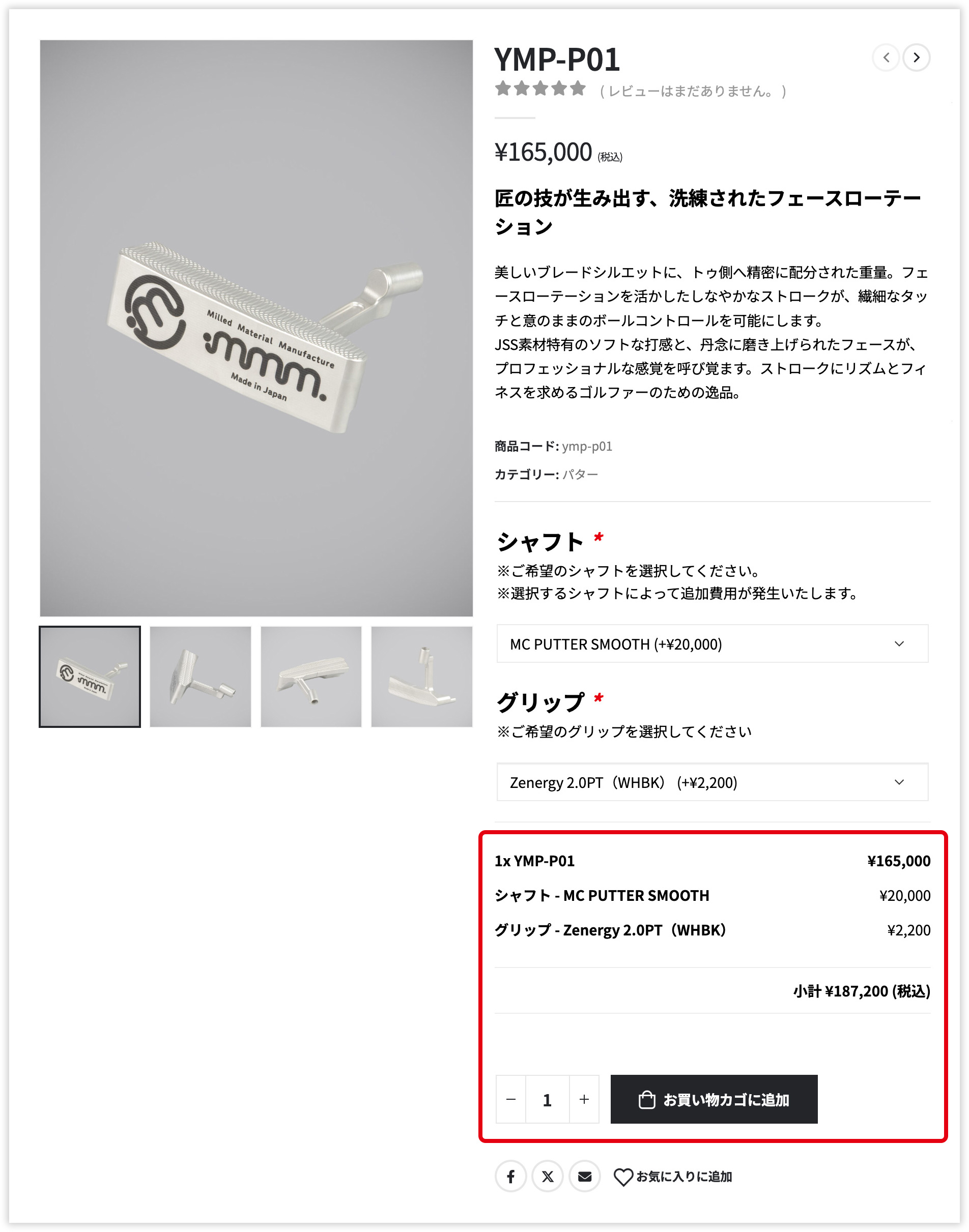Viewport: 969px width, 1232px height.
Task: Click the five-star rating icons
Action: [x=540, y=89]
